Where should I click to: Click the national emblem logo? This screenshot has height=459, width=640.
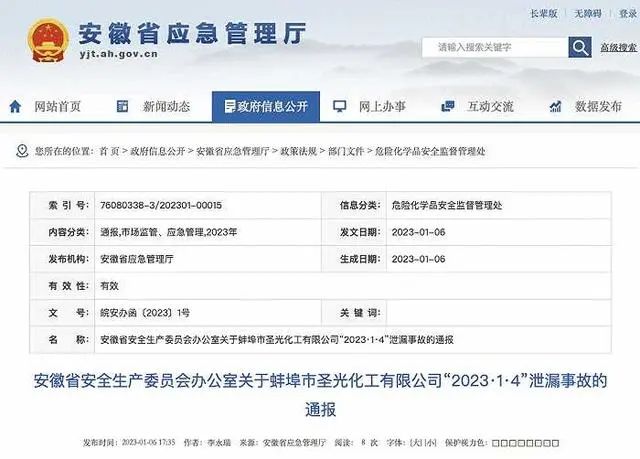tap(48, 40)
